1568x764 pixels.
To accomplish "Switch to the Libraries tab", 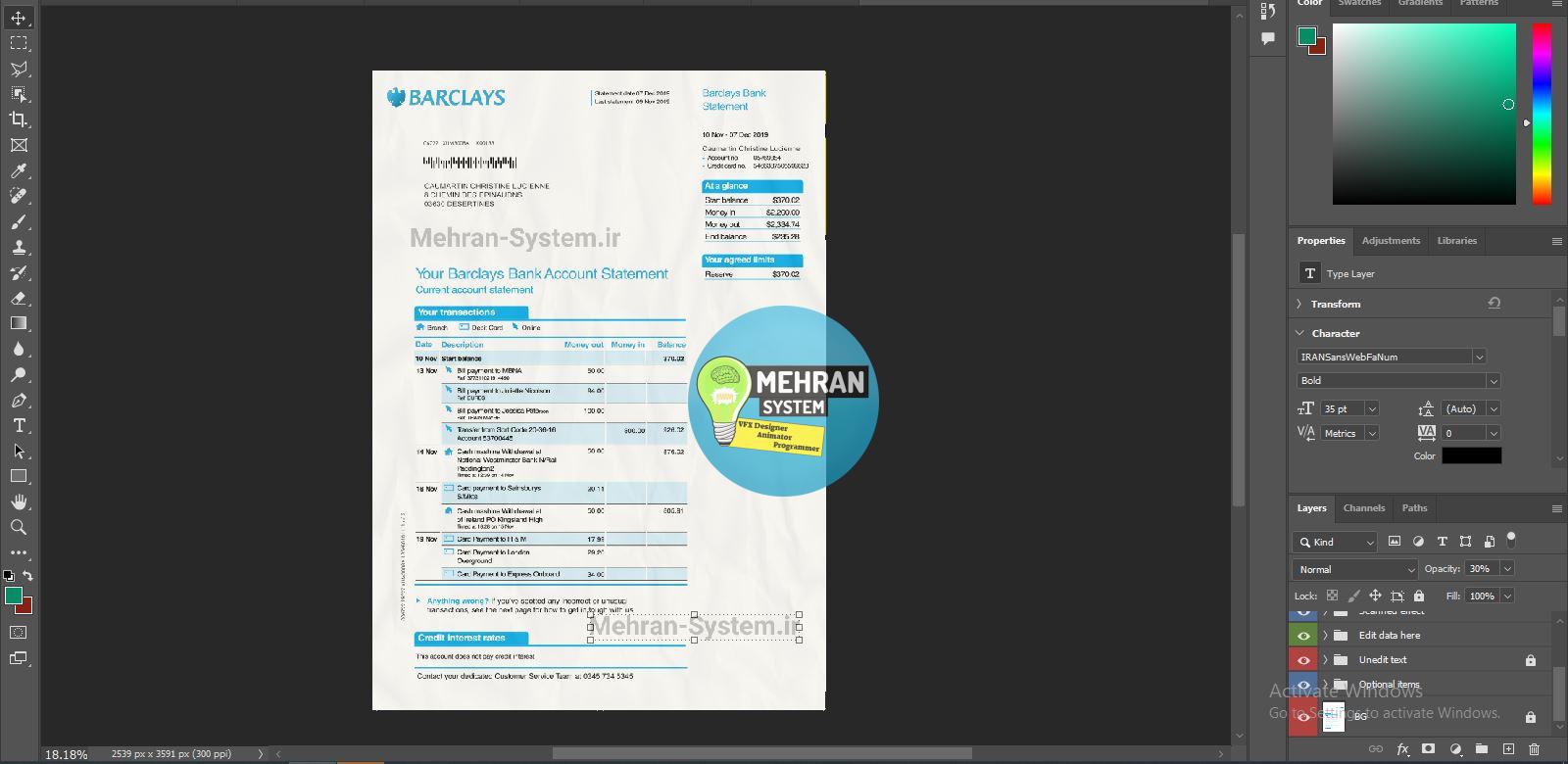I will (x=1456, y=240).
